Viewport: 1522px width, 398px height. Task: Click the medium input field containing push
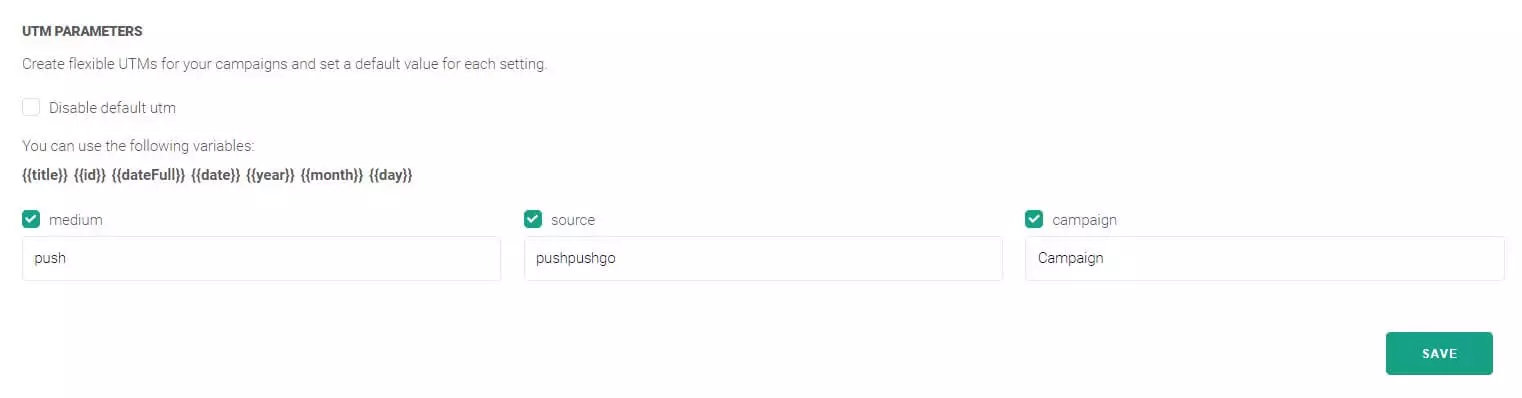pos(261,258)
